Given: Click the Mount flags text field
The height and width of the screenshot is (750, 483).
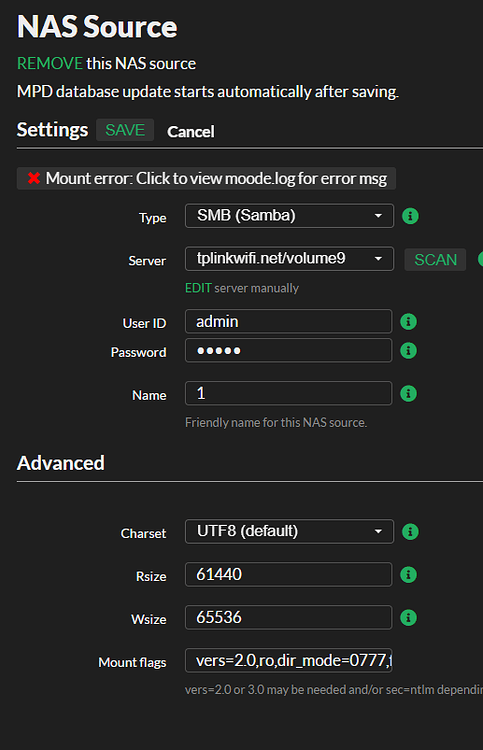Looking at the screenshot, I should (288, 661).
